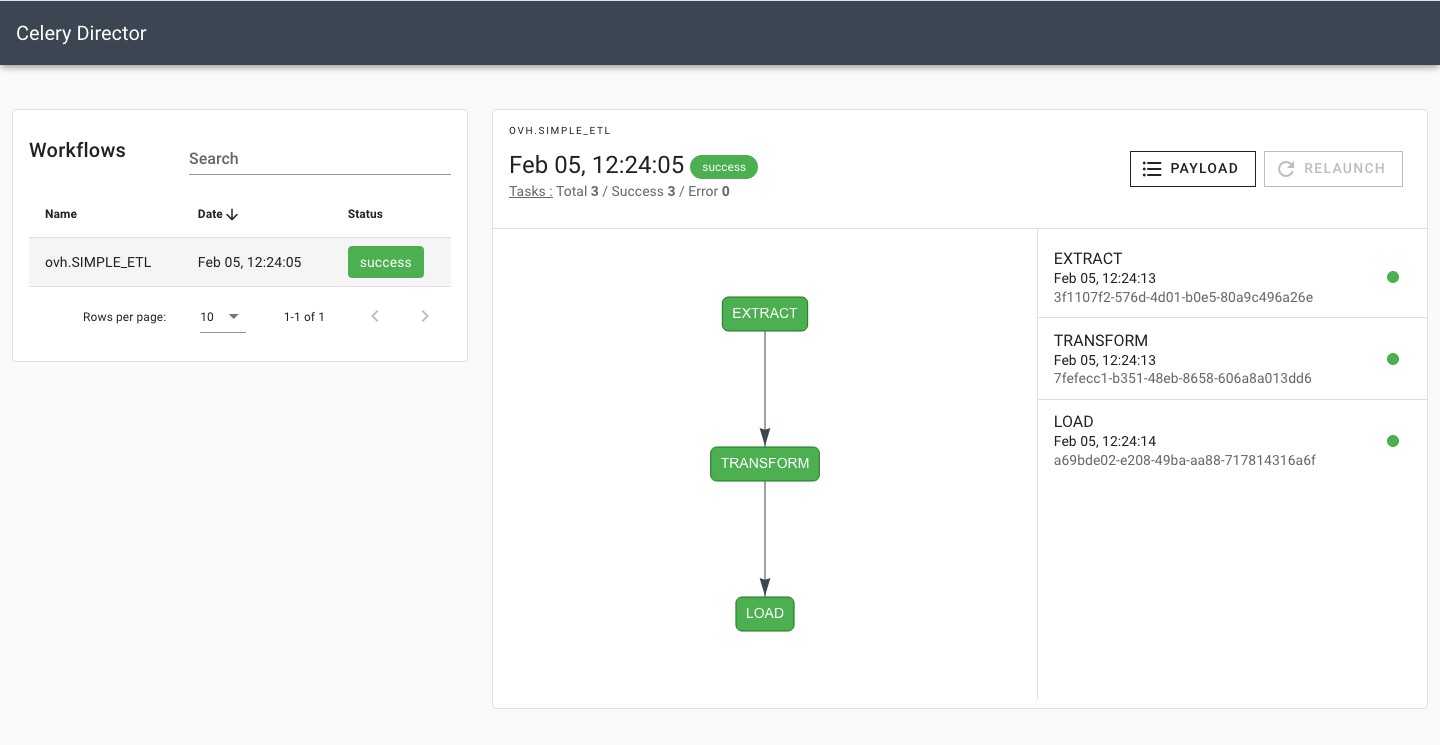Click the RELAUNCH refresh icon
This screenshot has height=745, width=1440.
(1286, 168)
